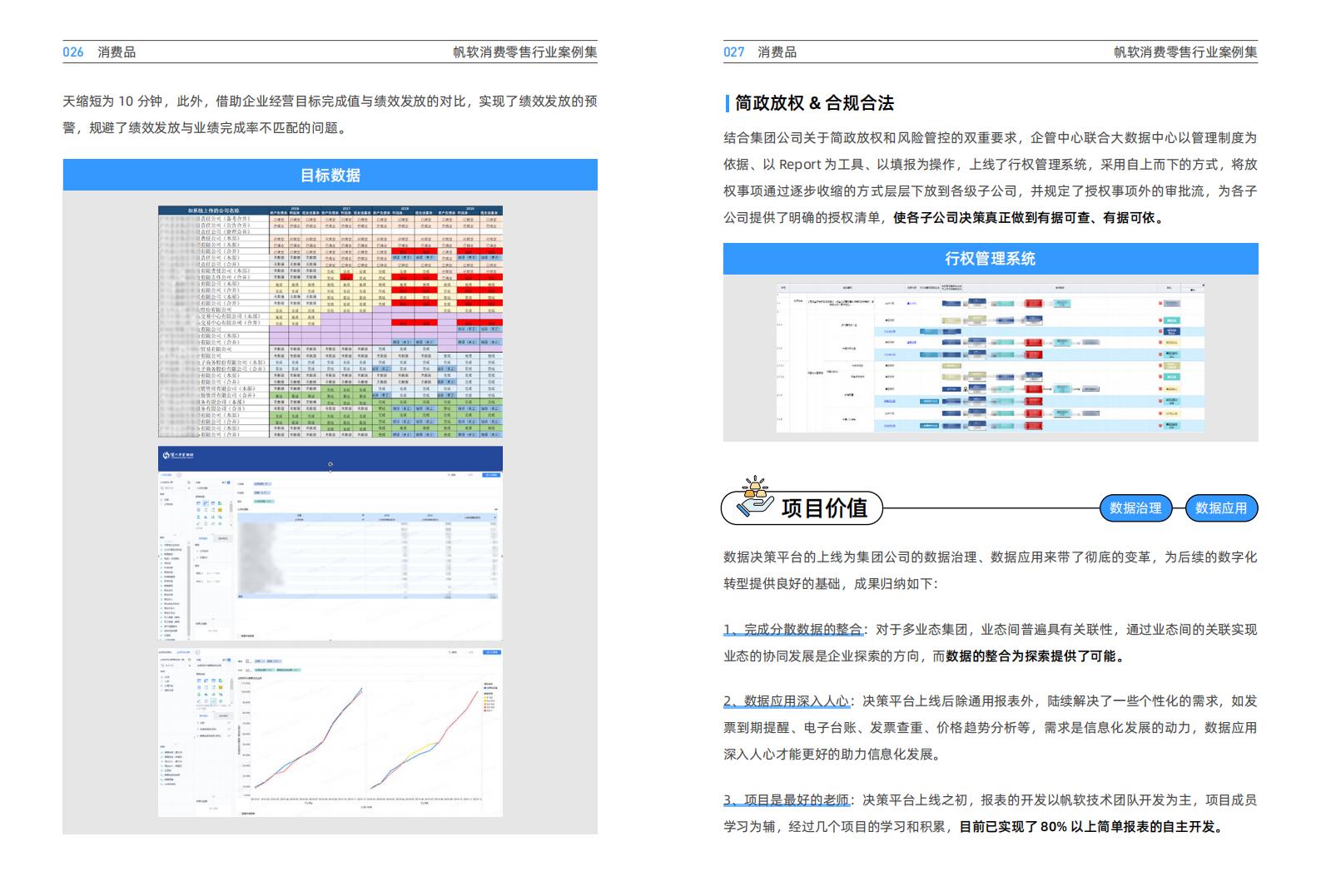Image resolution: width=1321 pixels, height=896 pixels.
Task: Click the header row 拟系统上传的公司名称 in spreadsheet
Action: point(213,211)
